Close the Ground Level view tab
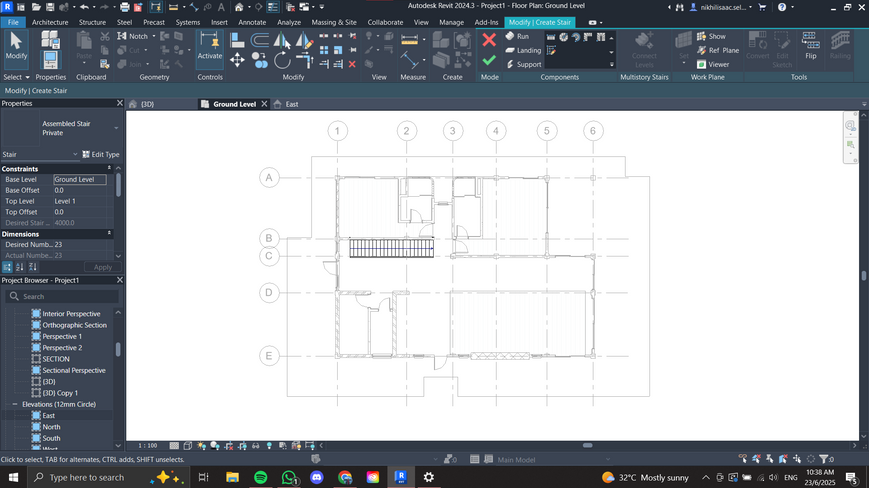 [264, 104]
